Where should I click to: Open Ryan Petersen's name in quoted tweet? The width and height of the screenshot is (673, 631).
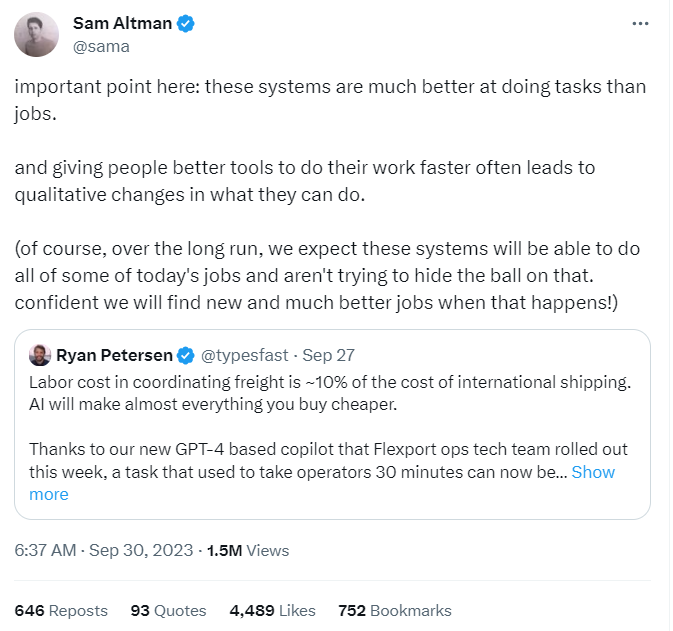coord(114,355)
